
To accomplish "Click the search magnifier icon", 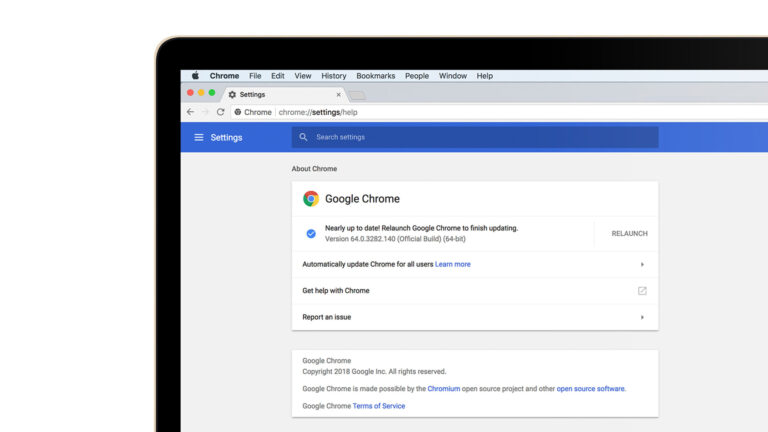I will pyautogui.click(x=303, y=137).
